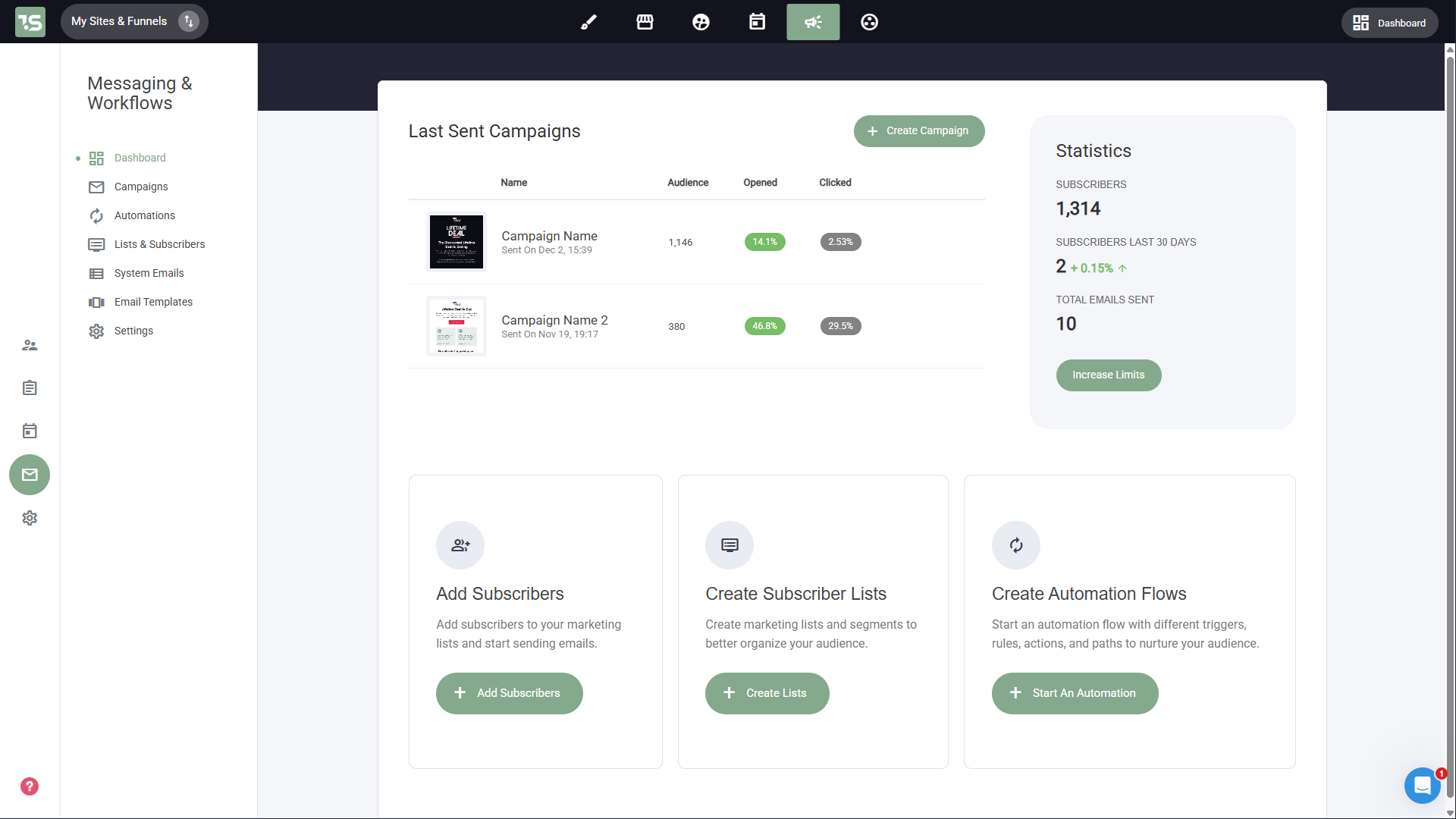
Task: Select the megaphone marketing icon
Action: tap(813, 22)
